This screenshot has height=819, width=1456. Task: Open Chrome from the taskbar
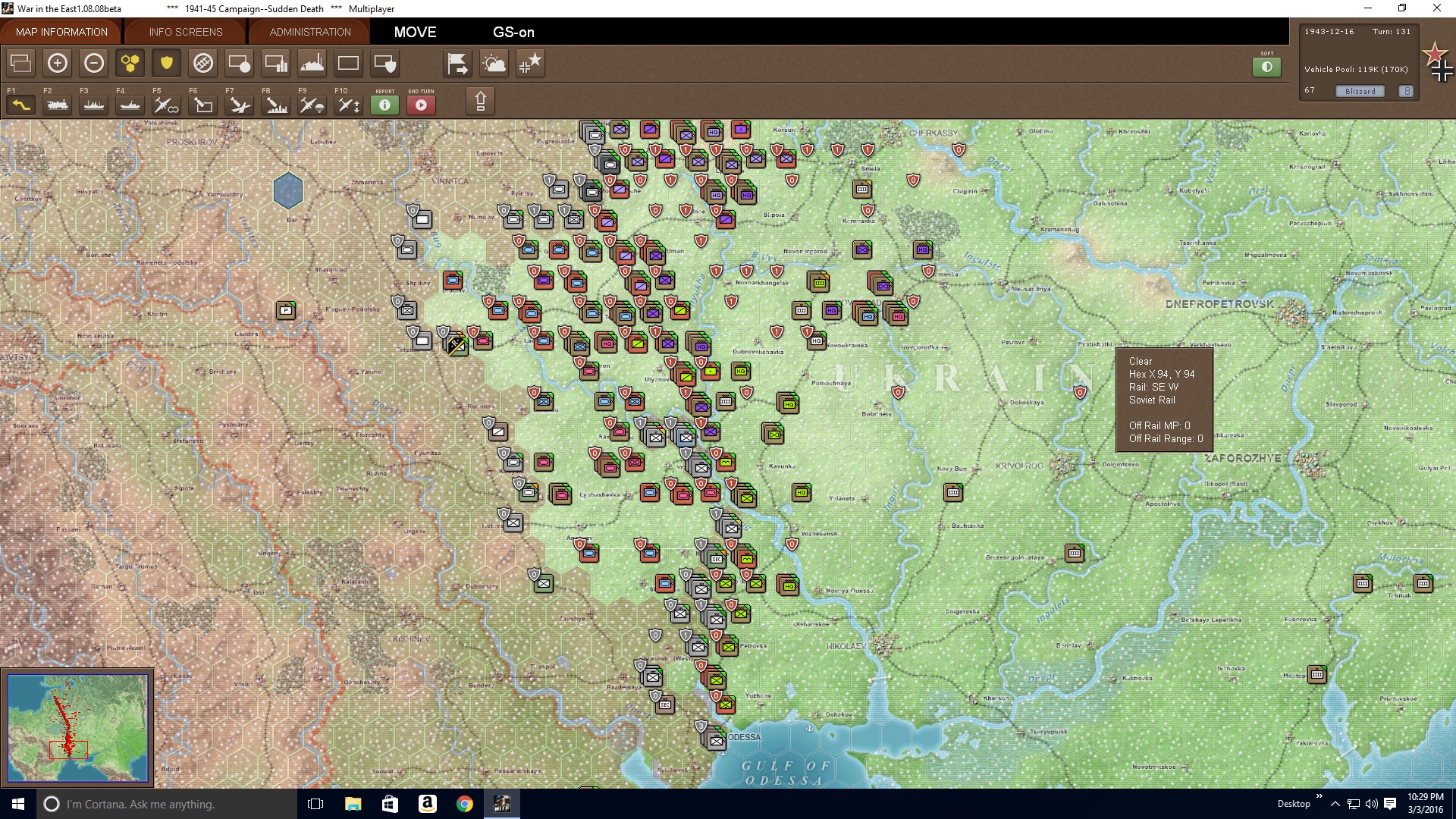(465, 804)
